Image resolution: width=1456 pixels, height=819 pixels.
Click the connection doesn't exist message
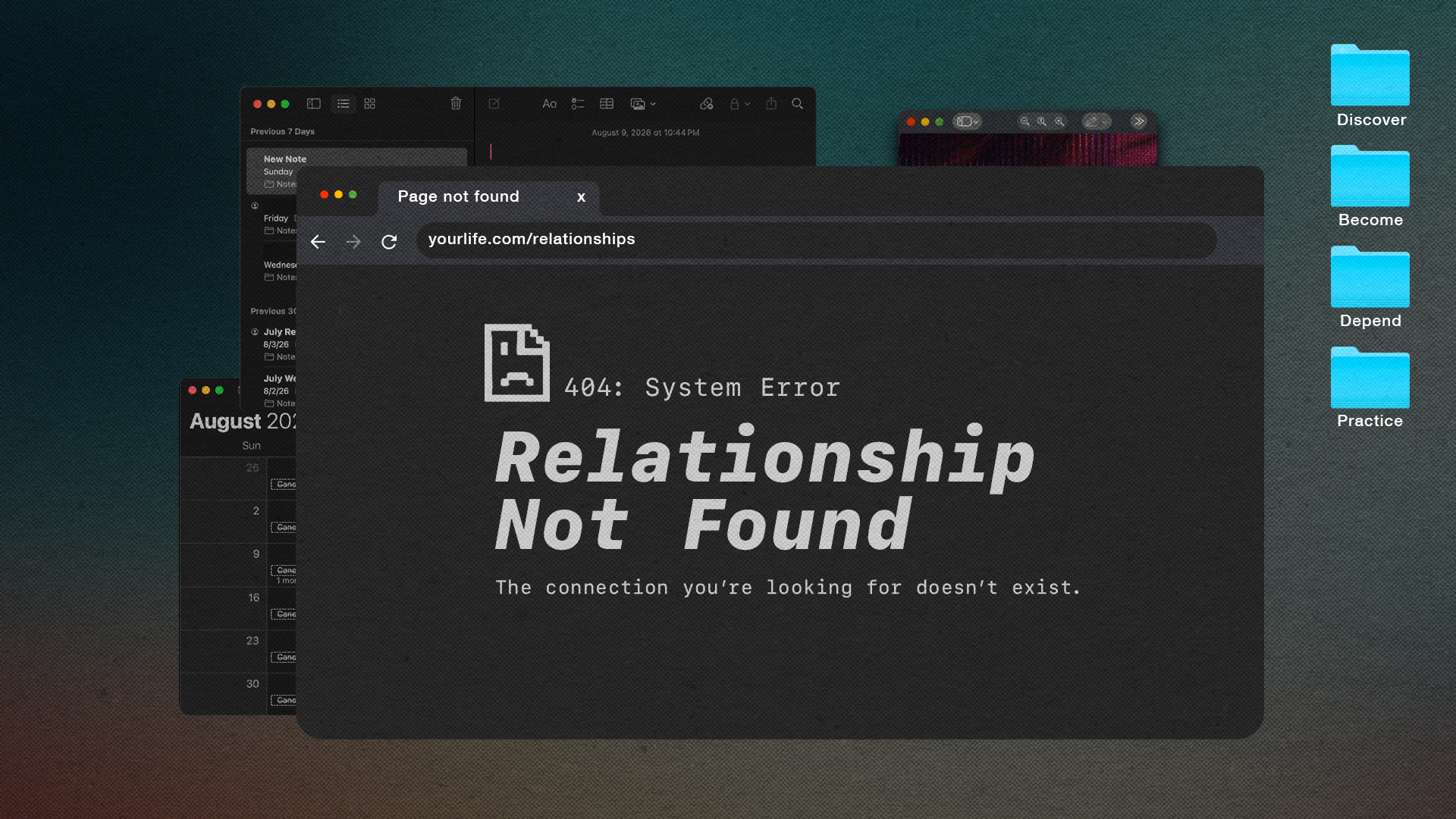point(788,588)
